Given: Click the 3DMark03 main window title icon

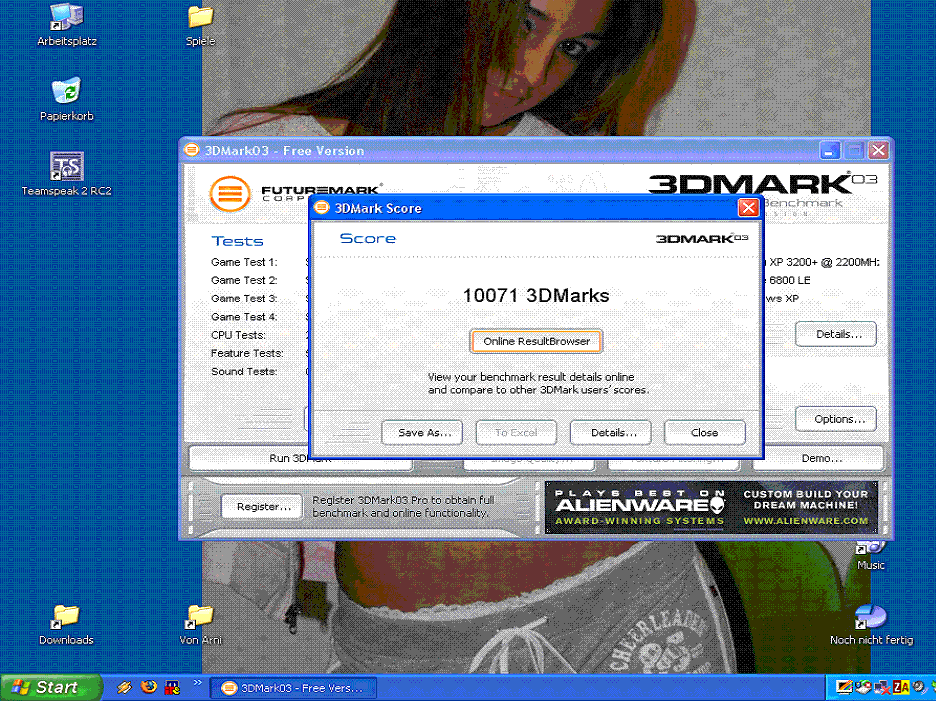Looking at the screenshot, I should pos(192,150).
